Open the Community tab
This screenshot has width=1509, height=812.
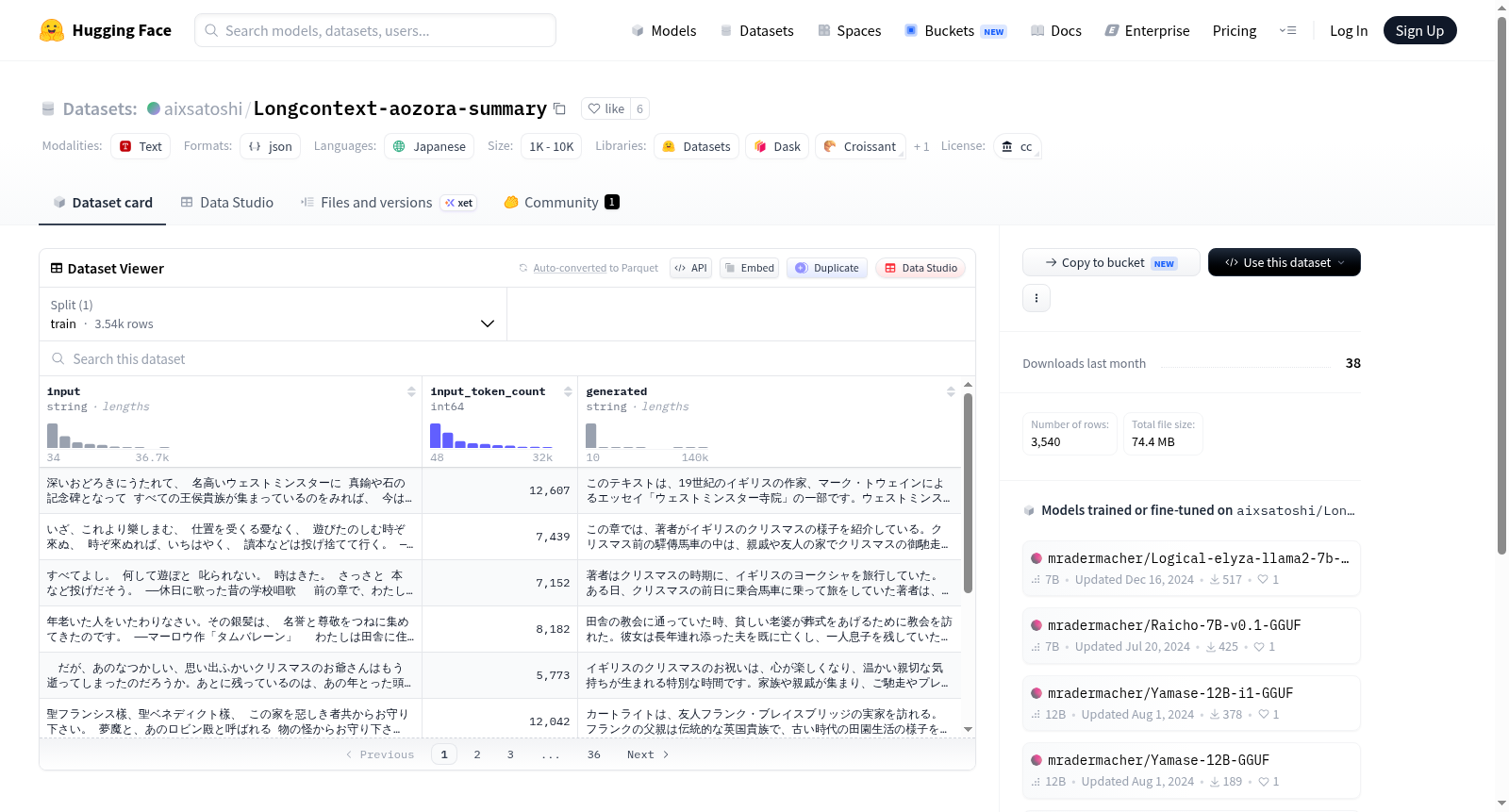point(561,203)
